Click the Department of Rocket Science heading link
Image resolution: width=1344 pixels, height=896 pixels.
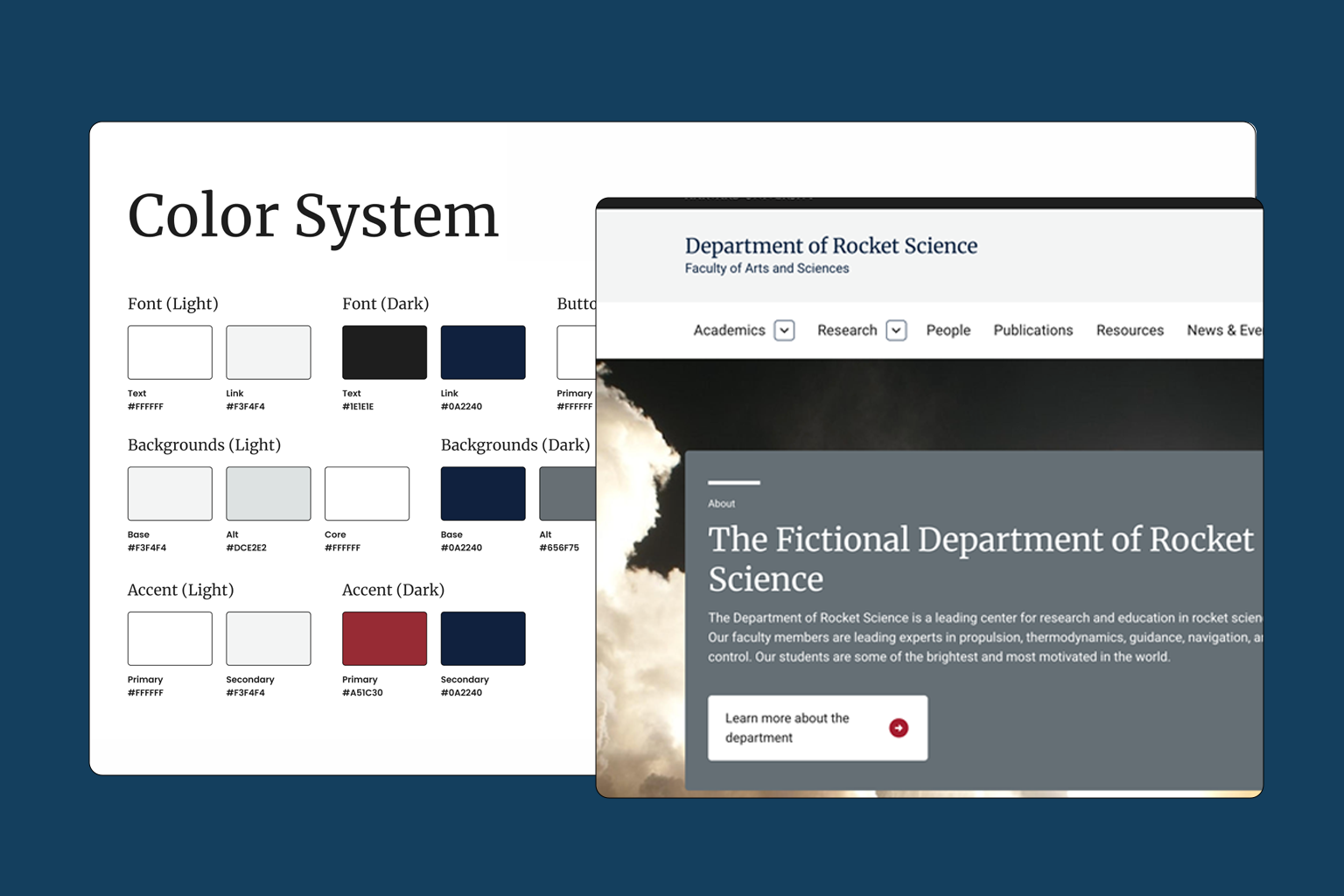tap(831, 246)
